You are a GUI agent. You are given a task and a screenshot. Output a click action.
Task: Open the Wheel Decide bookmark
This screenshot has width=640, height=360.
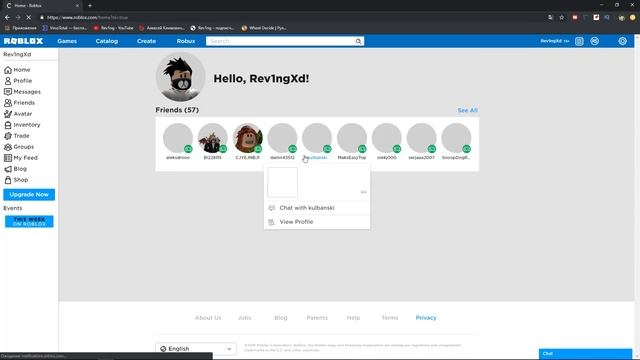click(264, 28)
